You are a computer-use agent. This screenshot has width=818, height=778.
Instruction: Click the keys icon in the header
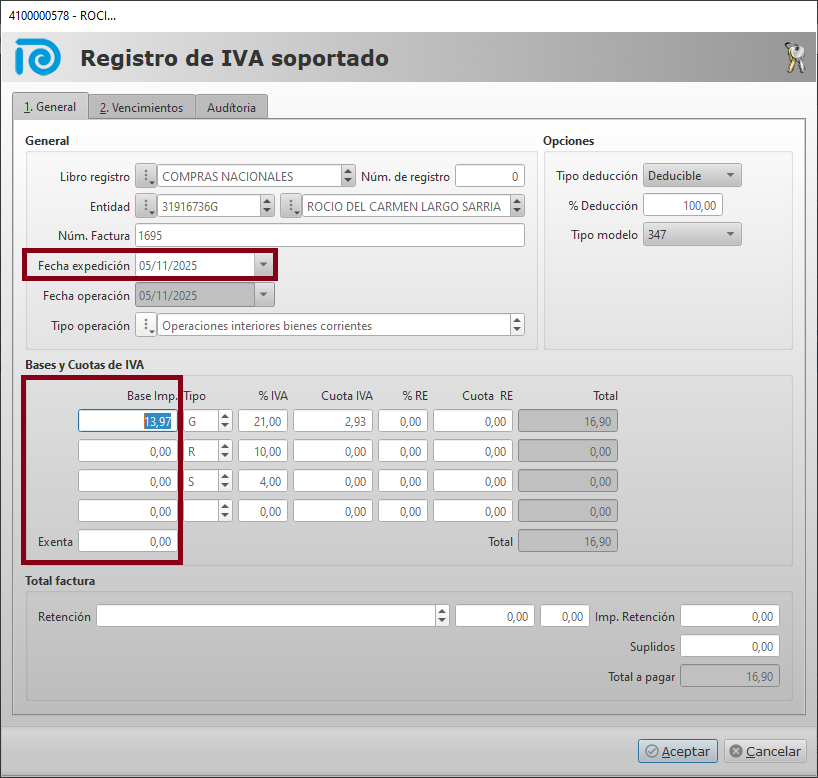794,59
